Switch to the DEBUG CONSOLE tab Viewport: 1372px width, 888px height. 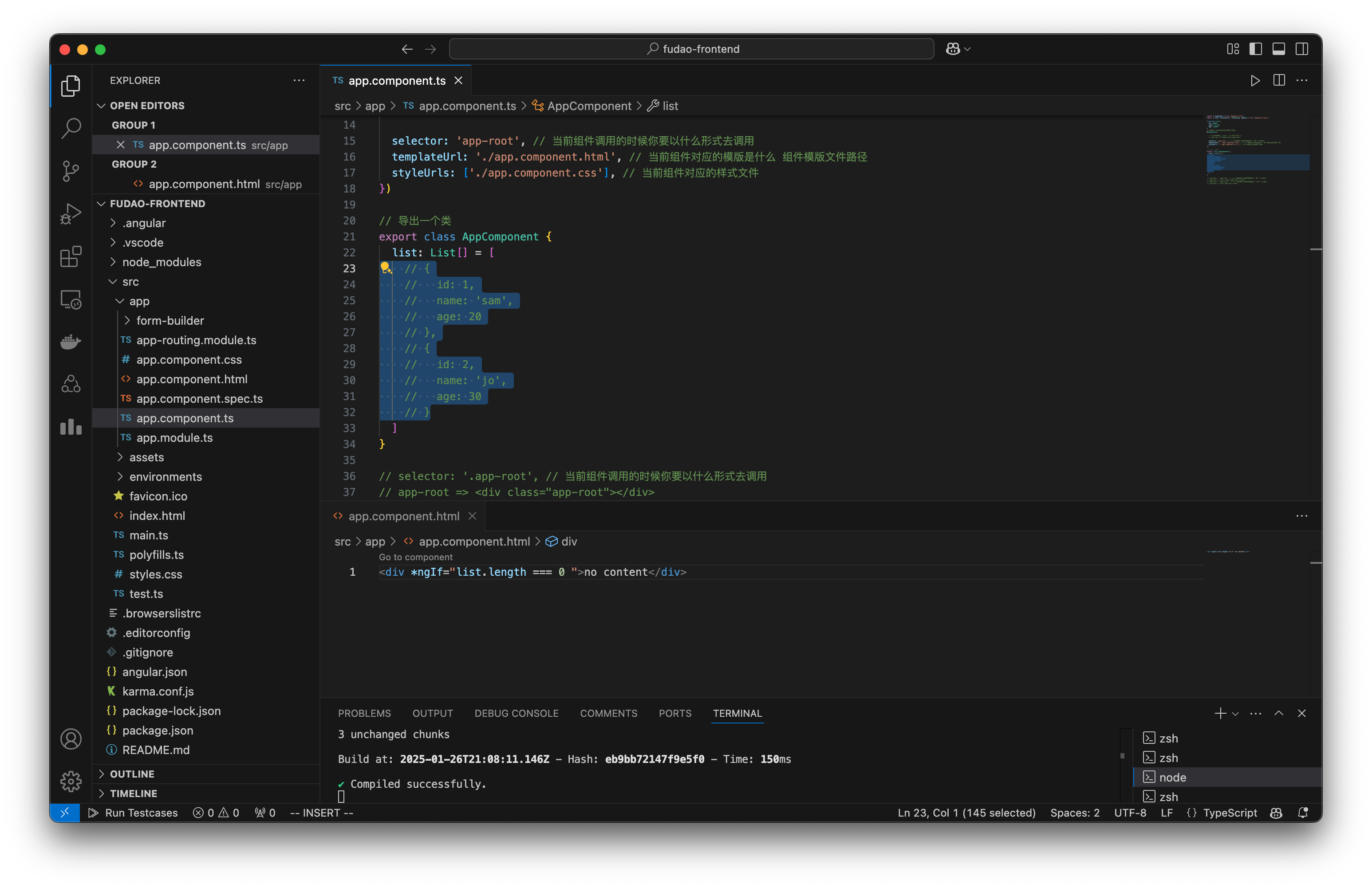[516, 713]
